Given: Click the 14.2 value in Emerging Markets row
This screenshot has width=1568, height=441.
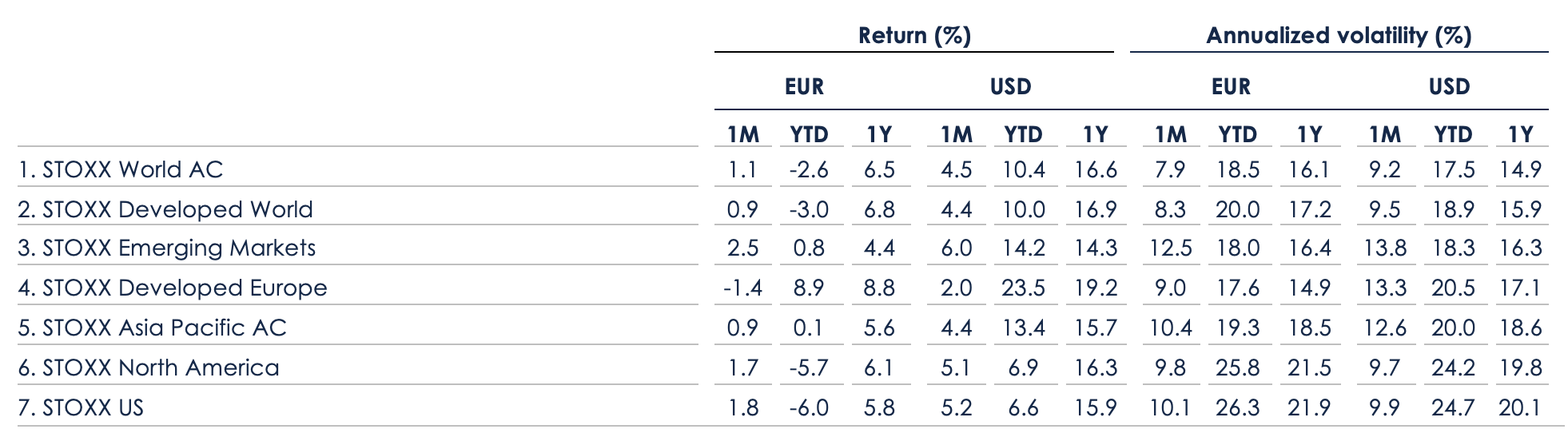Looking at the screenshot, I should tap(1023, 248).
